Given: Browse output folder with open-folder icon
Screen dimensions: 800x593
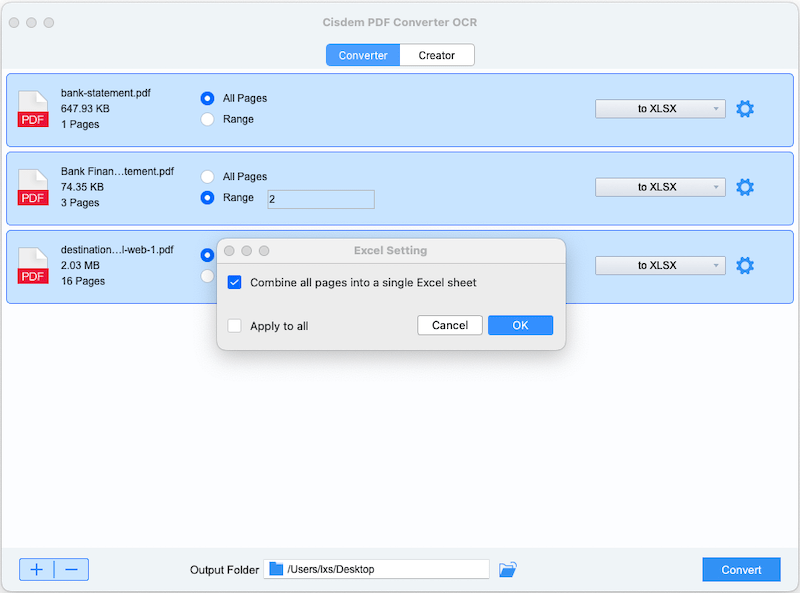Looking at the screenshot, I should (507, 569).
